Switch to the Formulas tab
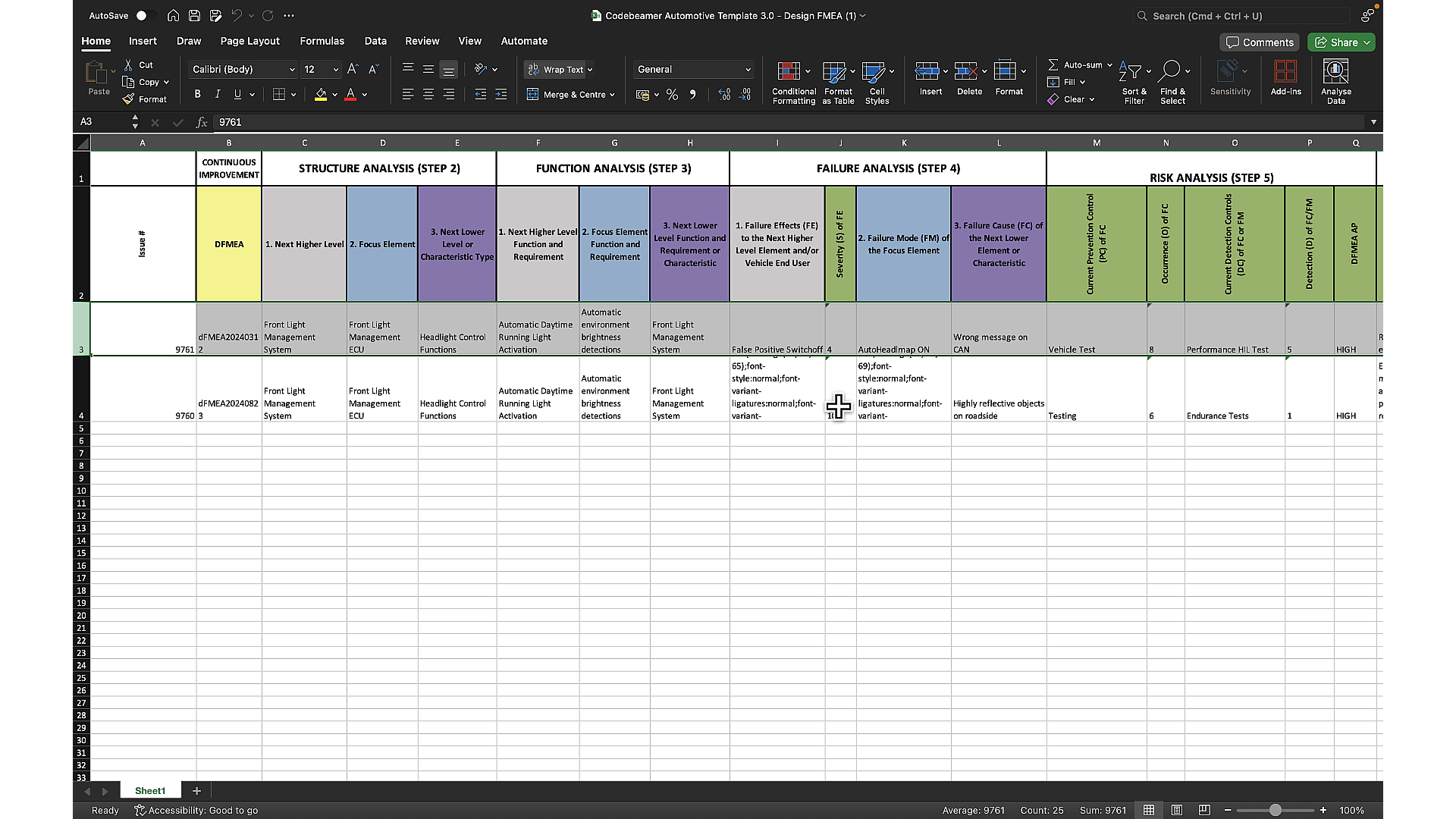The width and height of the screenshot is (1456, 819). [322, 41]
